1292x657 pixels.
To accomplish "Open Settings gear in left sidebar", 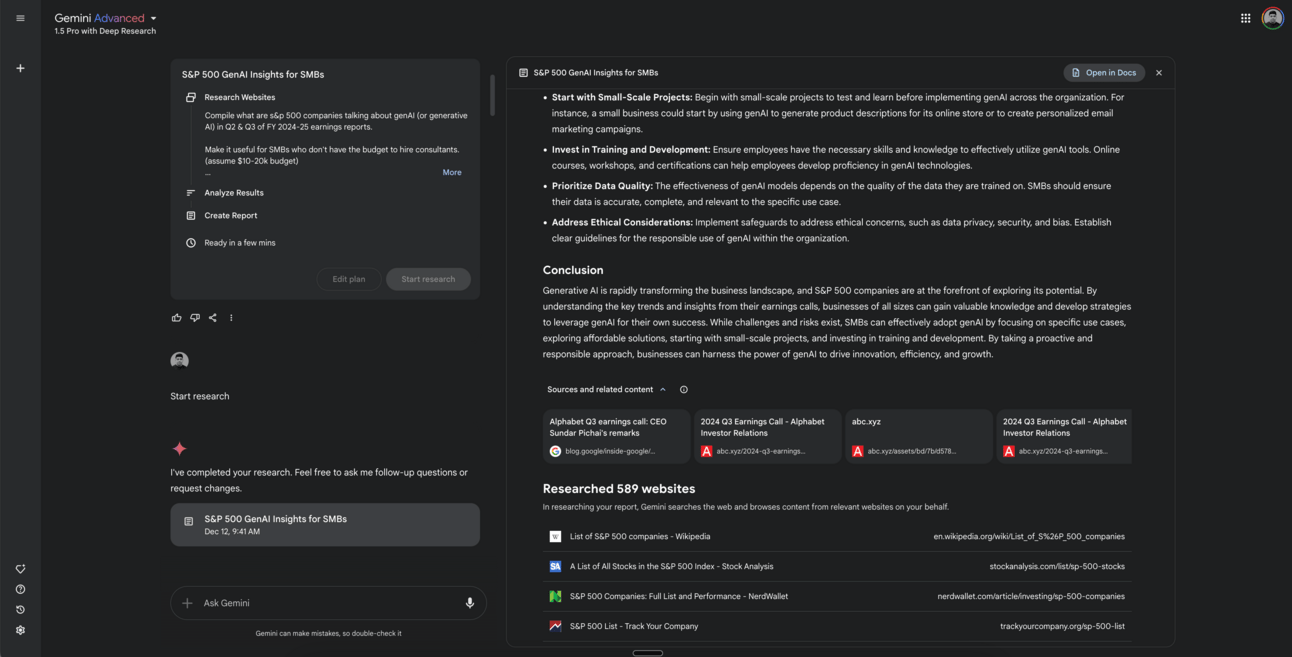I will coord(20,630).
